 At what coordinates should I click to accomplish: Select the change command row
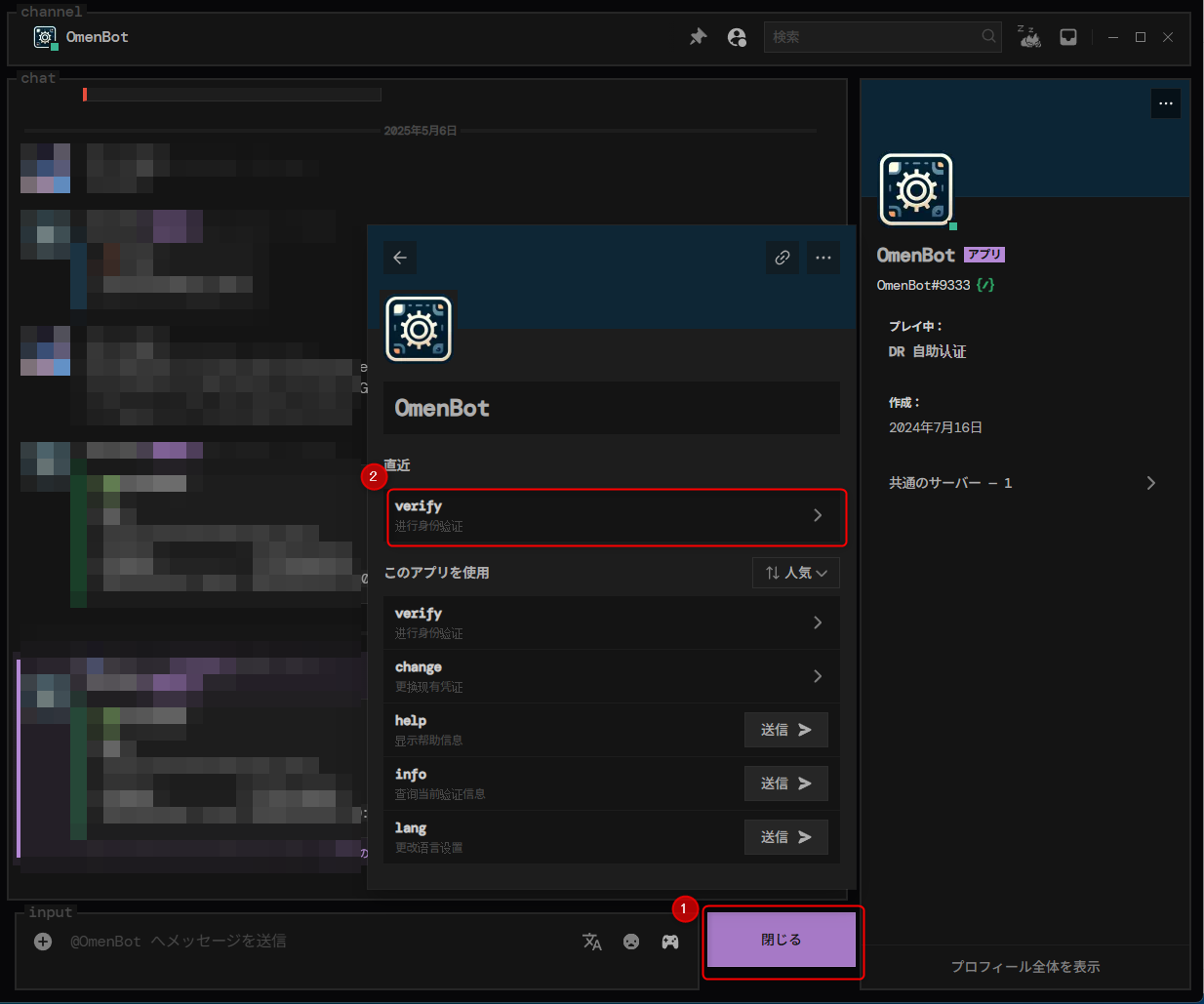[x=613, y=676]
